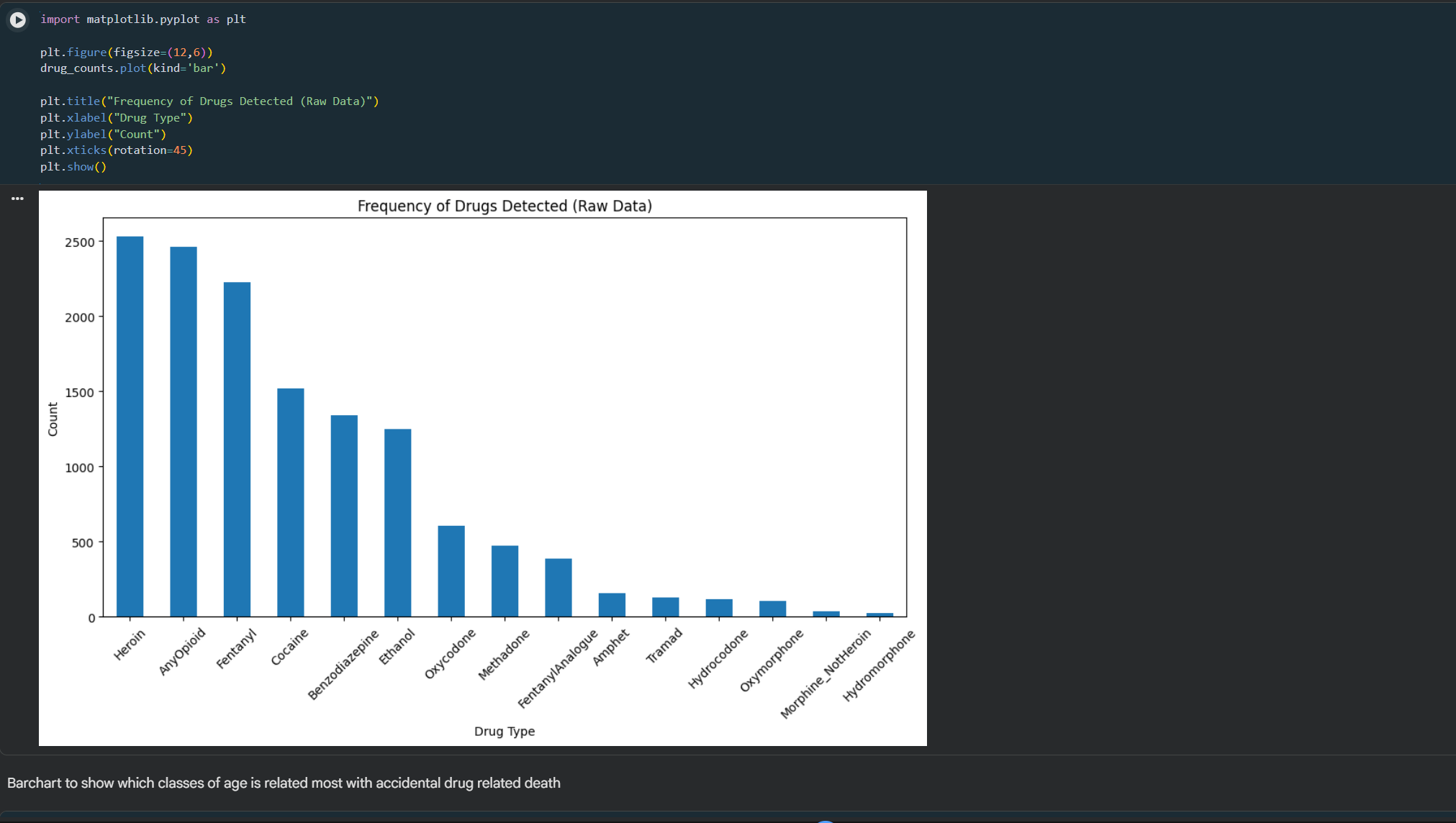The width and height of the screenshot is (1456, 823).
Task: Open the cell output options menu
Action: point(18,199)
